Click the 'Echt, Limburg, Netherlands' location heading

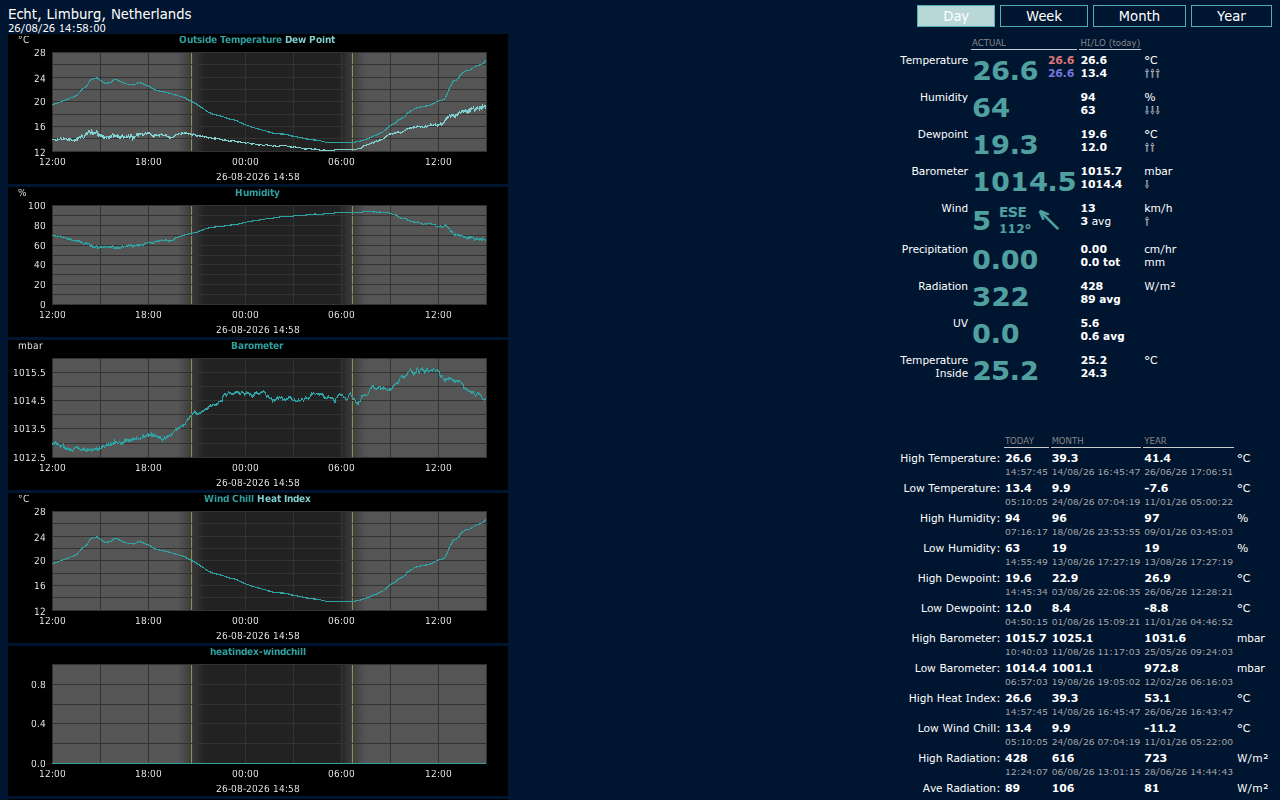click(100, 14)
